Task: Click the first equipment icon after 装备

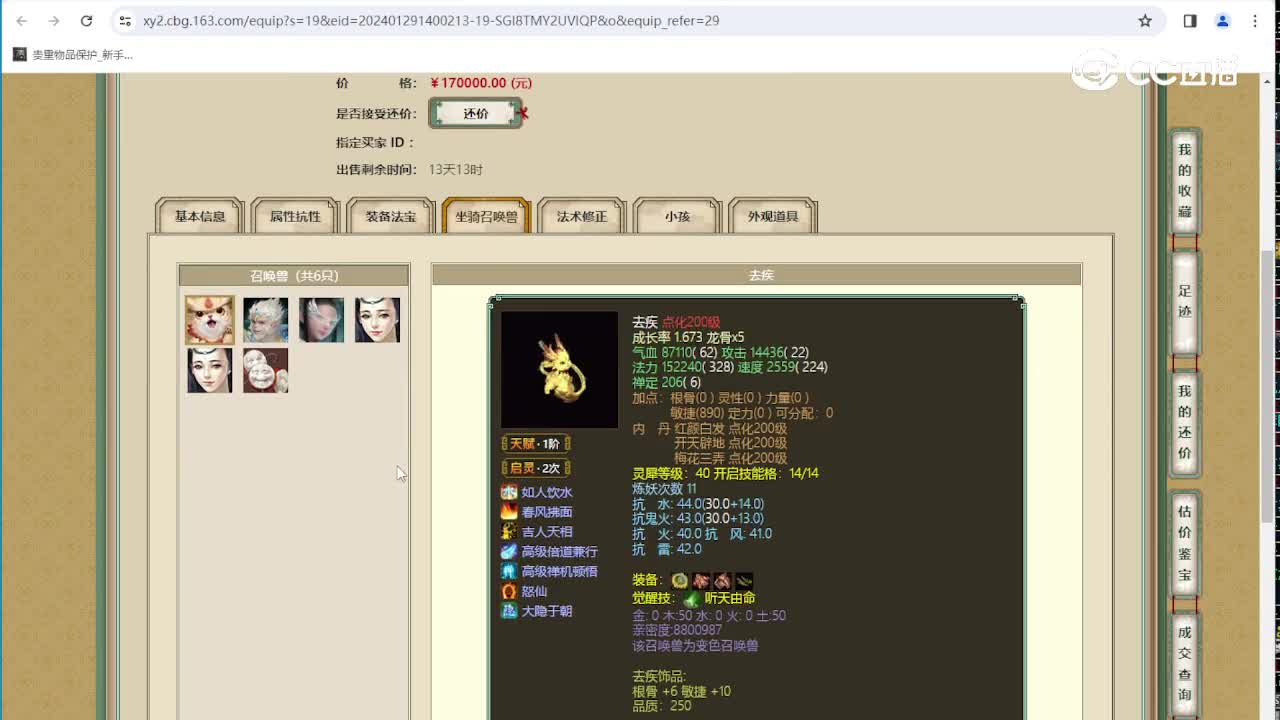Action: pos(680,580)
